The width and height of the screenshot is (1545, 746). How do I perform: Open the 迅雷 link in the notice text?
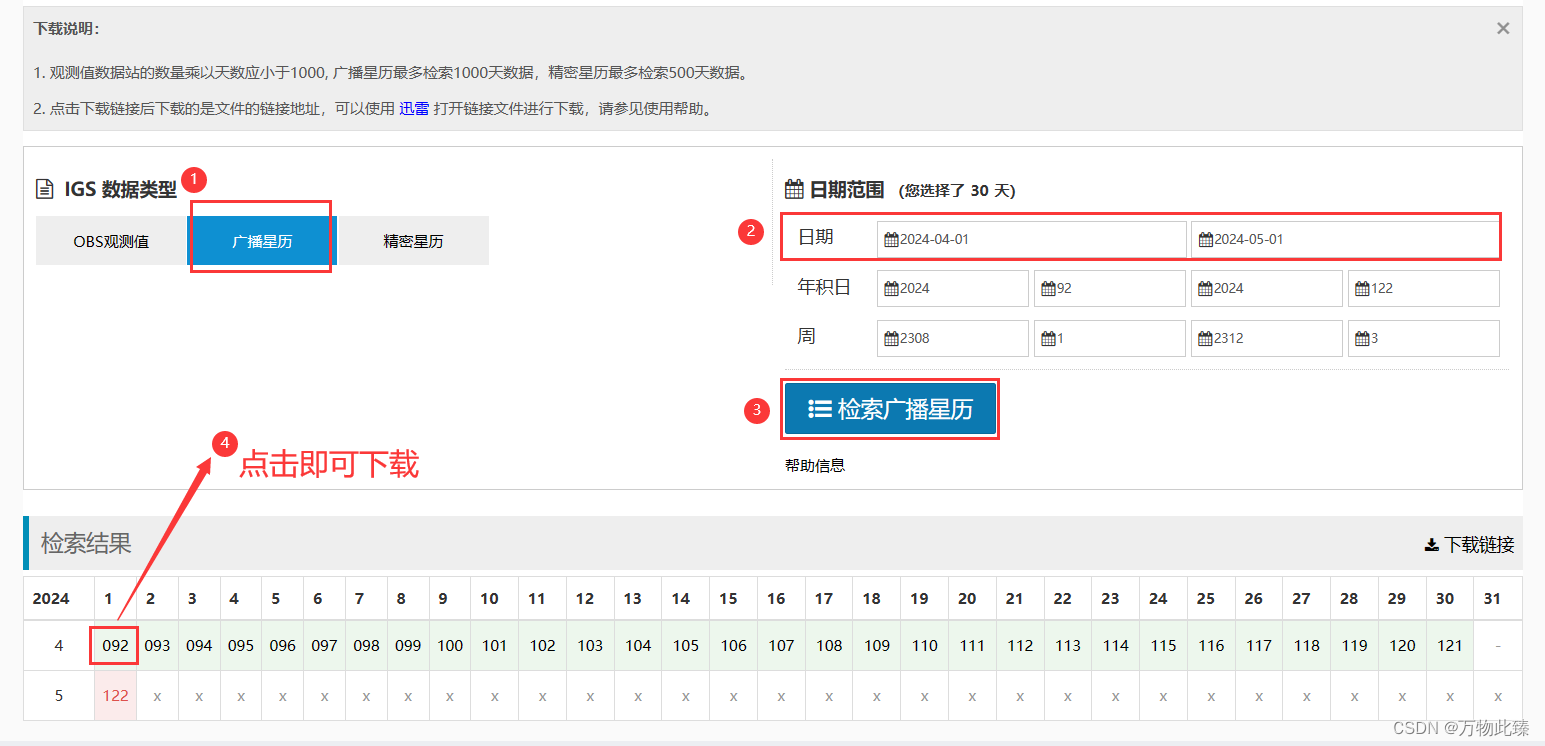tap(414, 108)
